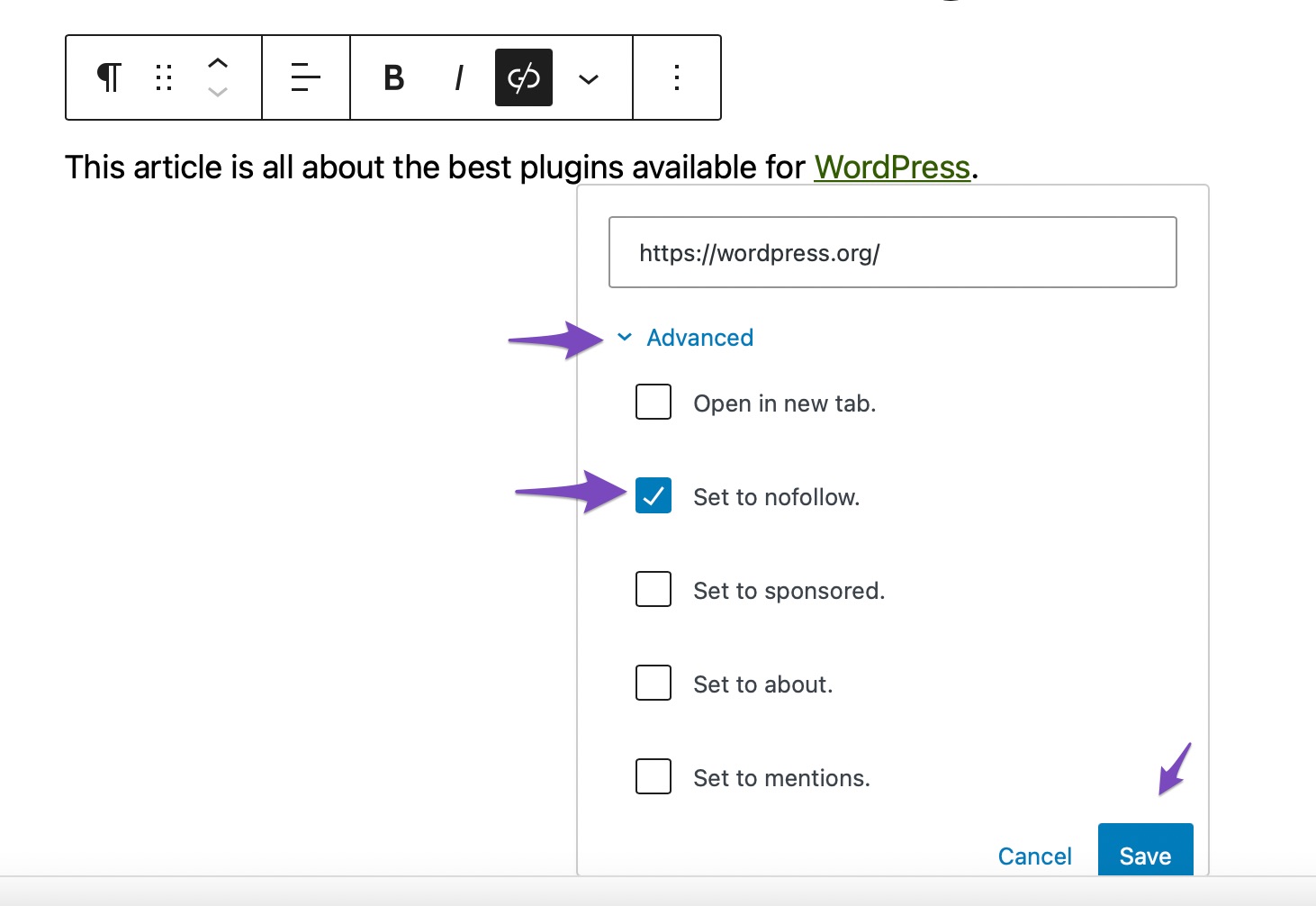The width and height of the screenshot is (1316, 906).
Task: Click the drag handle icon
Action: pyautogui.click(x=164, y=77)
